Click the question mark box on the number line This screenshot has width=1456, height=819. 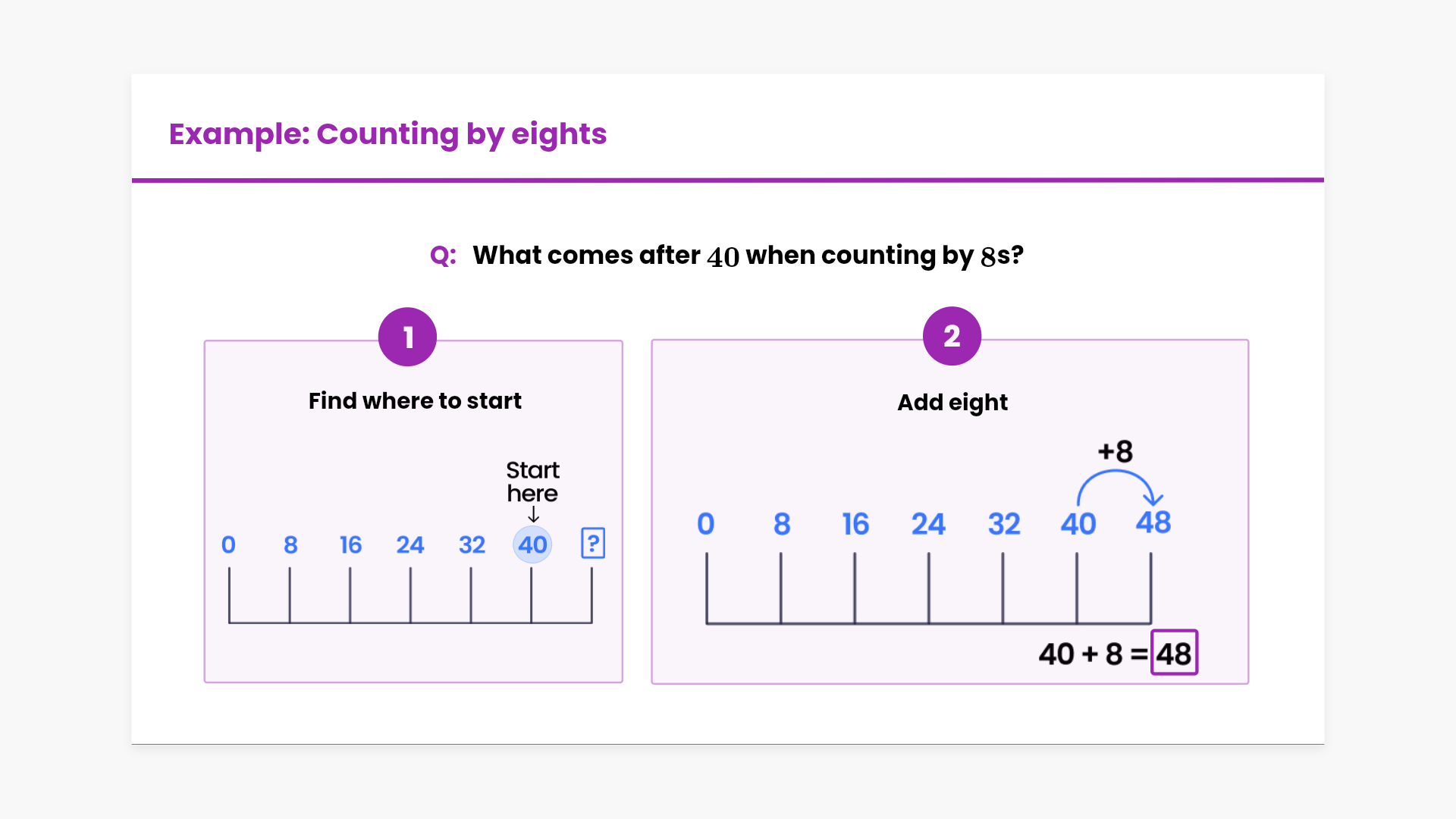592,544
